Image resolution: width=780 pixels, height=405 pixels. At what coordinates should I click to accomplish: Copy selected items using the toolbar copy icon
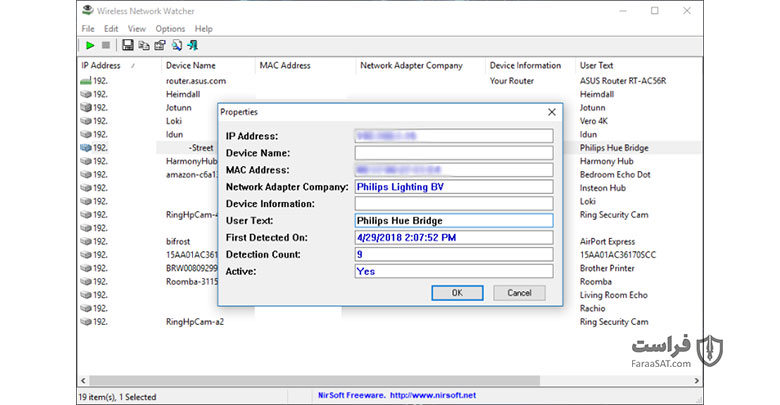tap(144, 45)
